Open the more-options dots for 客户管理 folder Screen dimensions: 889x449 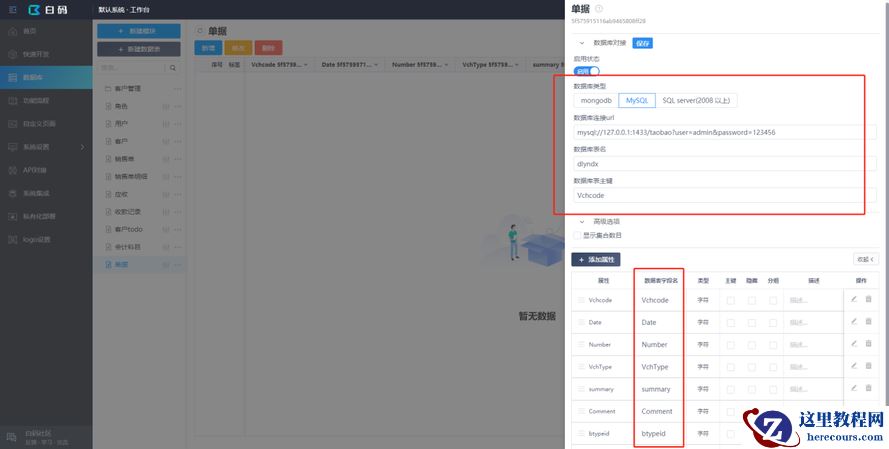pyautogui.click(x=177, y=89)
